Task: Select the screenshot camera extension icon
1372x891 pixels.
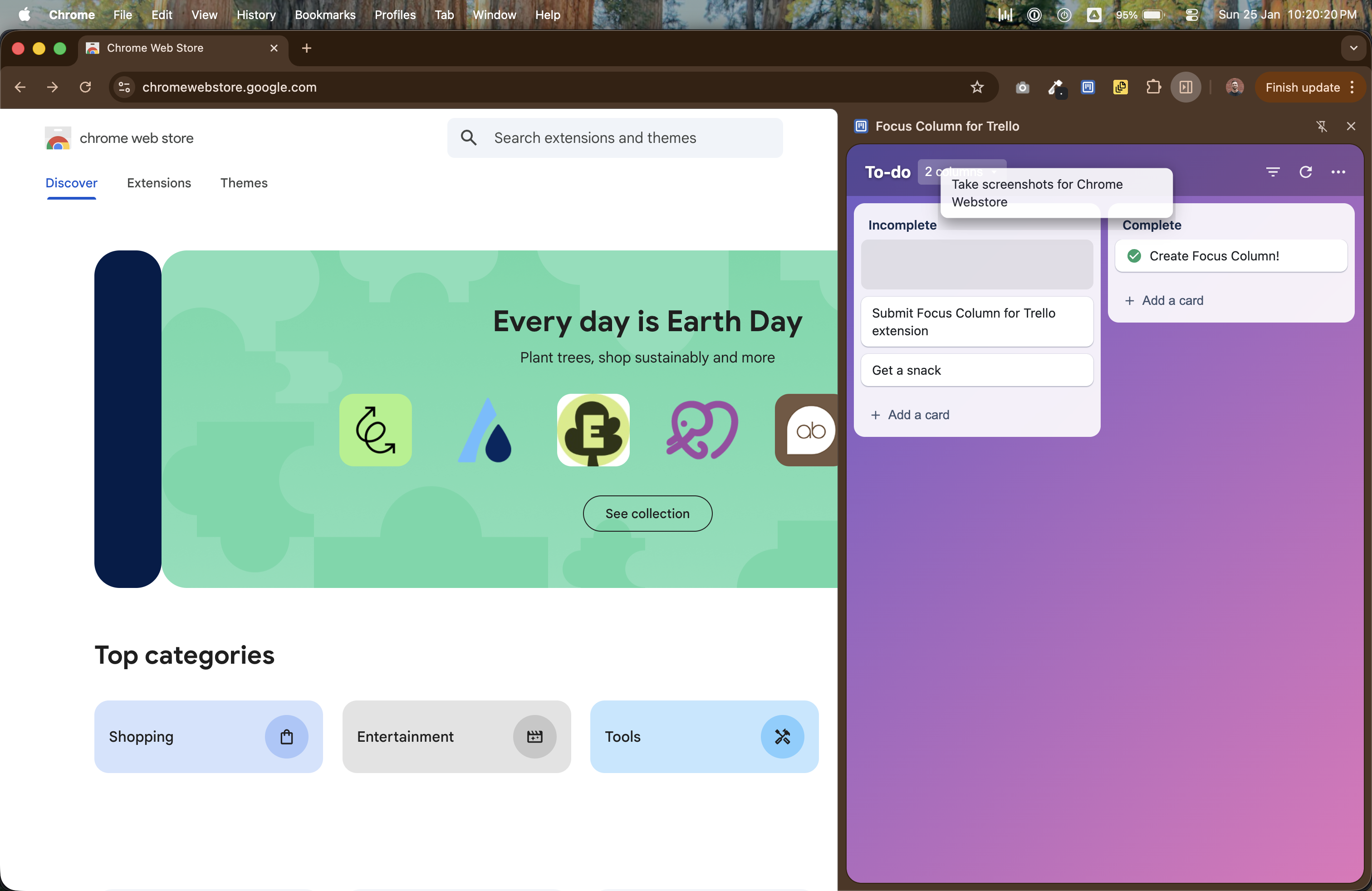Action: [x=1023, y=88]
